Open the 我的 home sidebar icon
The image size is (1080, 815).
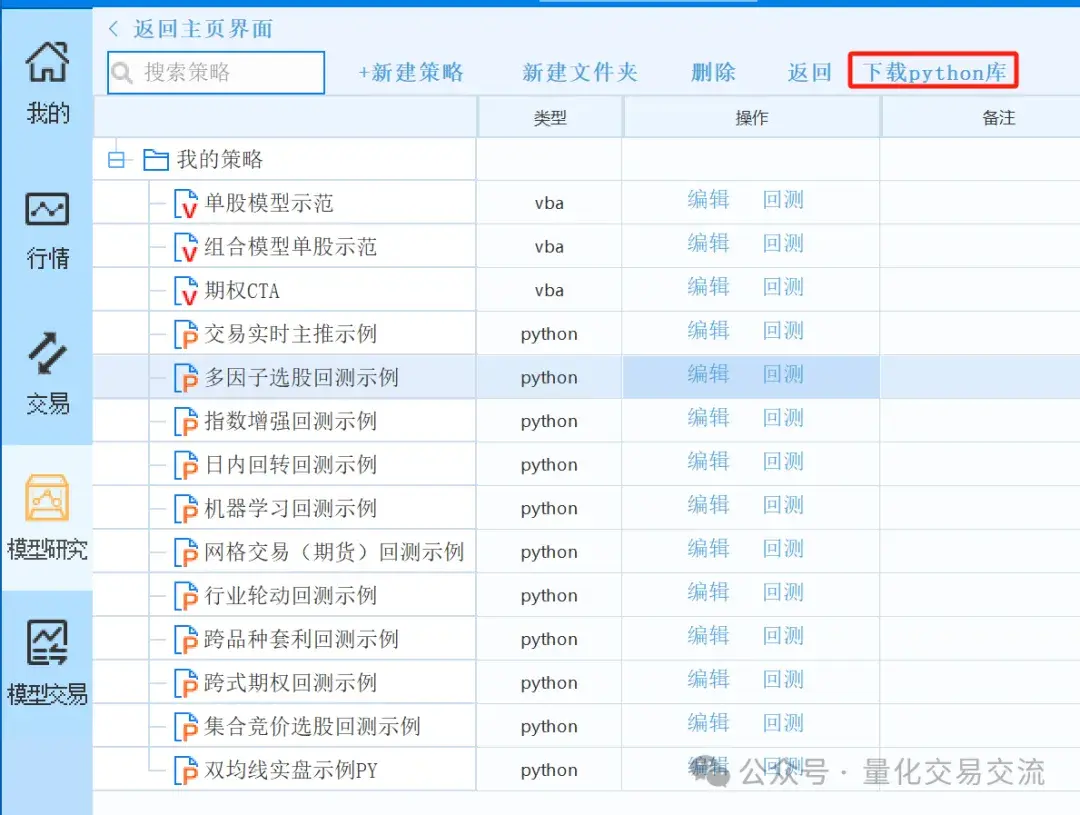[x=47, y=62]
